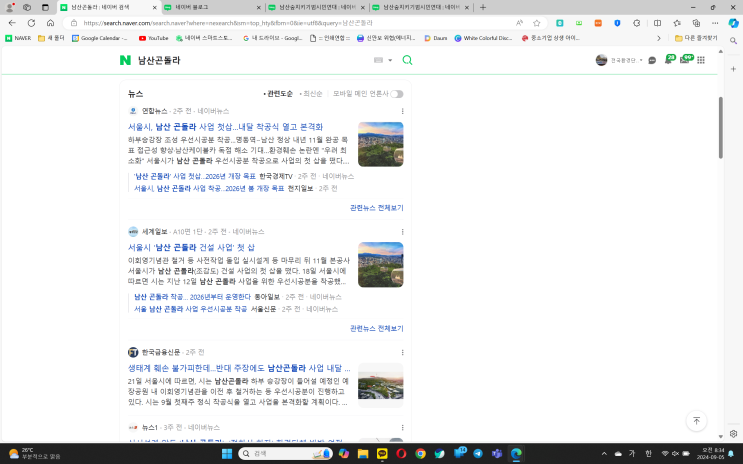This screenshot has width=743, height=464.
Task: Open the NAVER bookmark
Action: [18, 38]
